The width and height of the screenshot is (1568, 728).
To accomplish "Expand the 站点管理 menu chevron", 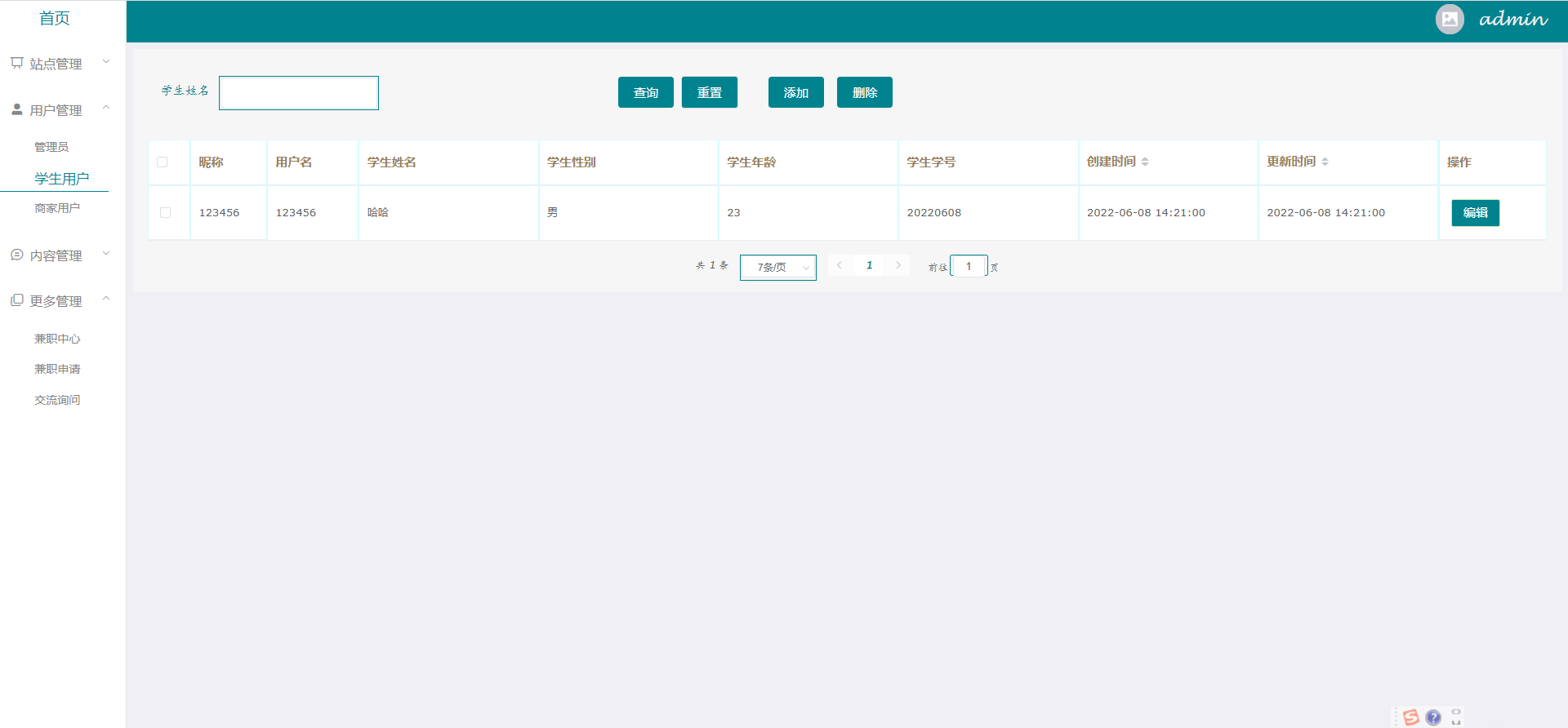I will pyautogui.click(x=106, y=62).
